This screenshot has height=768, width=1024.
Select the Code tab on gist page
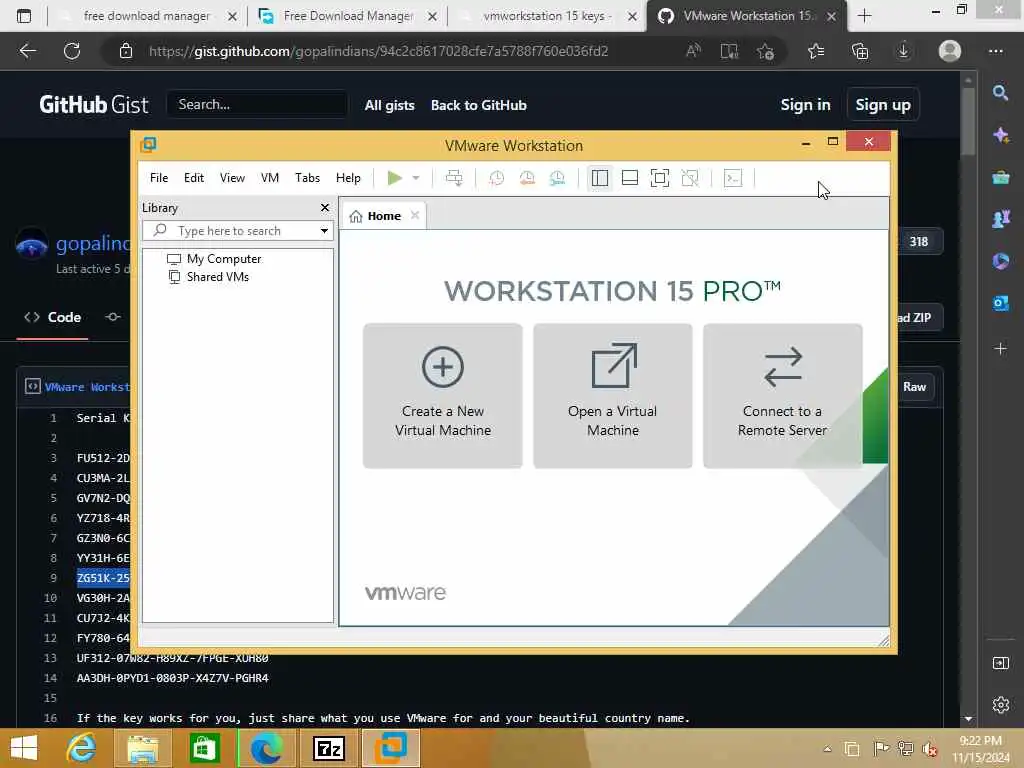tap(52, 317)
